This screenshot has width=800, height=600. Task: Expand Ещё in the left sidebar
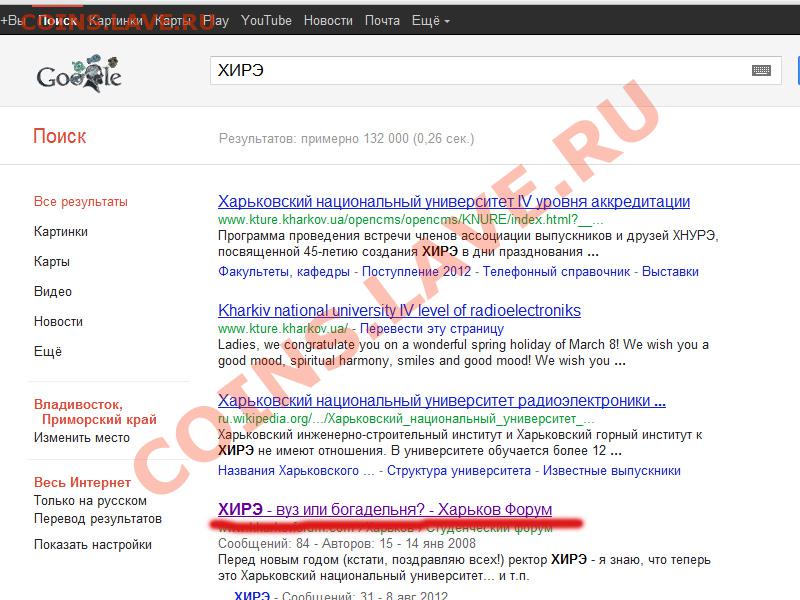[48, 352]
